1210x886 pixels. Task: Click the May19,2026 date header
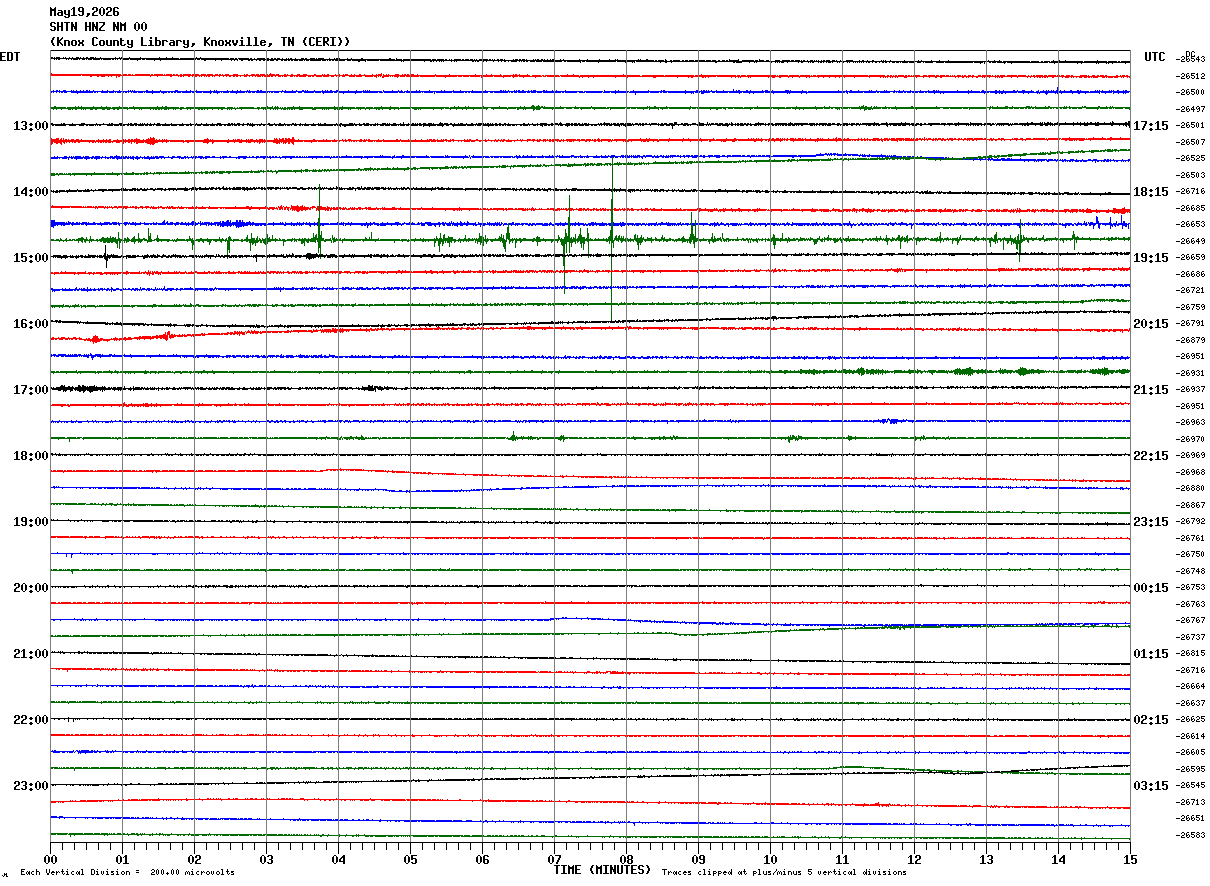click(x=84, y=12)
